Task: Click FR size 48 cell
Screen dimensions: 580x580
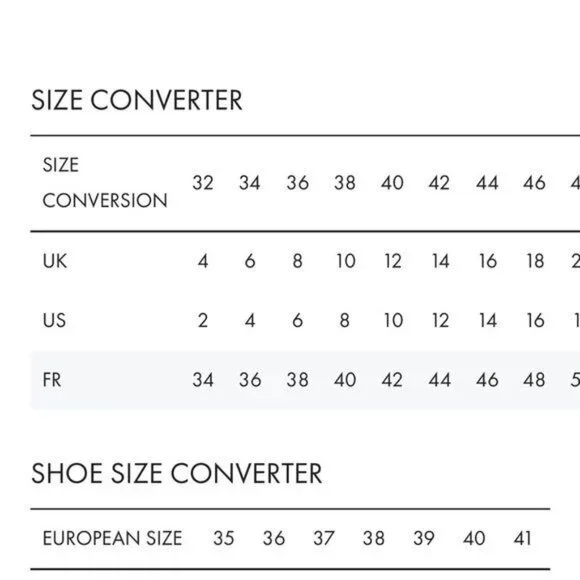Action: (x=534, y=380)
